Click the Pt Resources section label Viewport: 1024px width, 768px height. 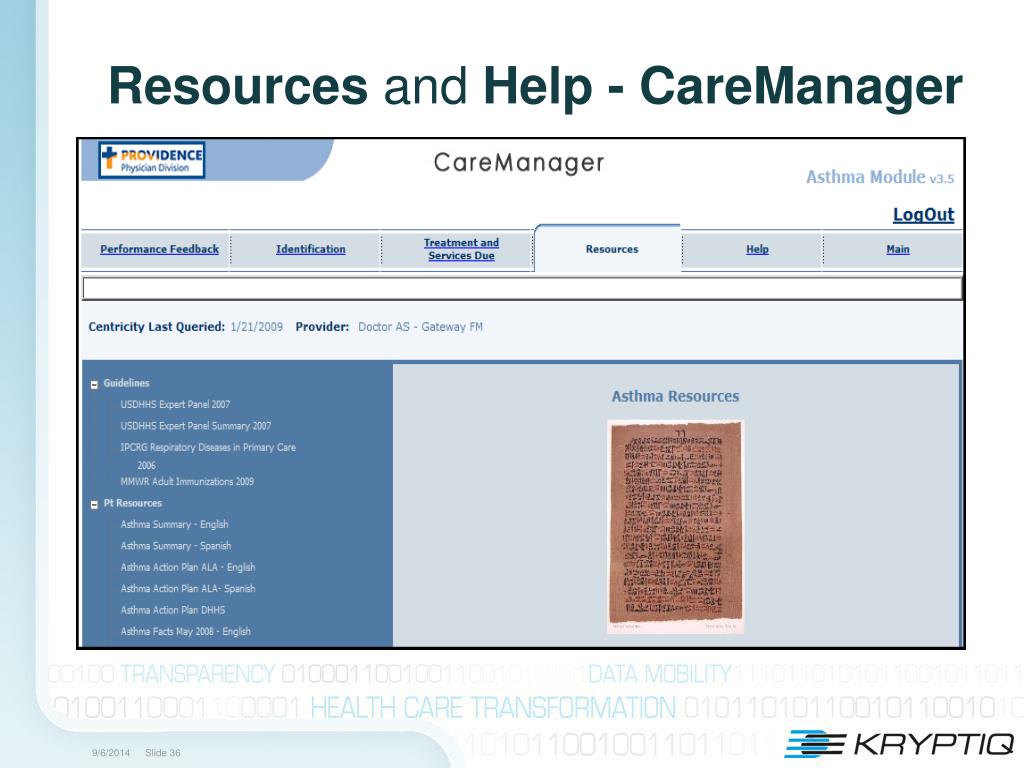pos(133,504)
